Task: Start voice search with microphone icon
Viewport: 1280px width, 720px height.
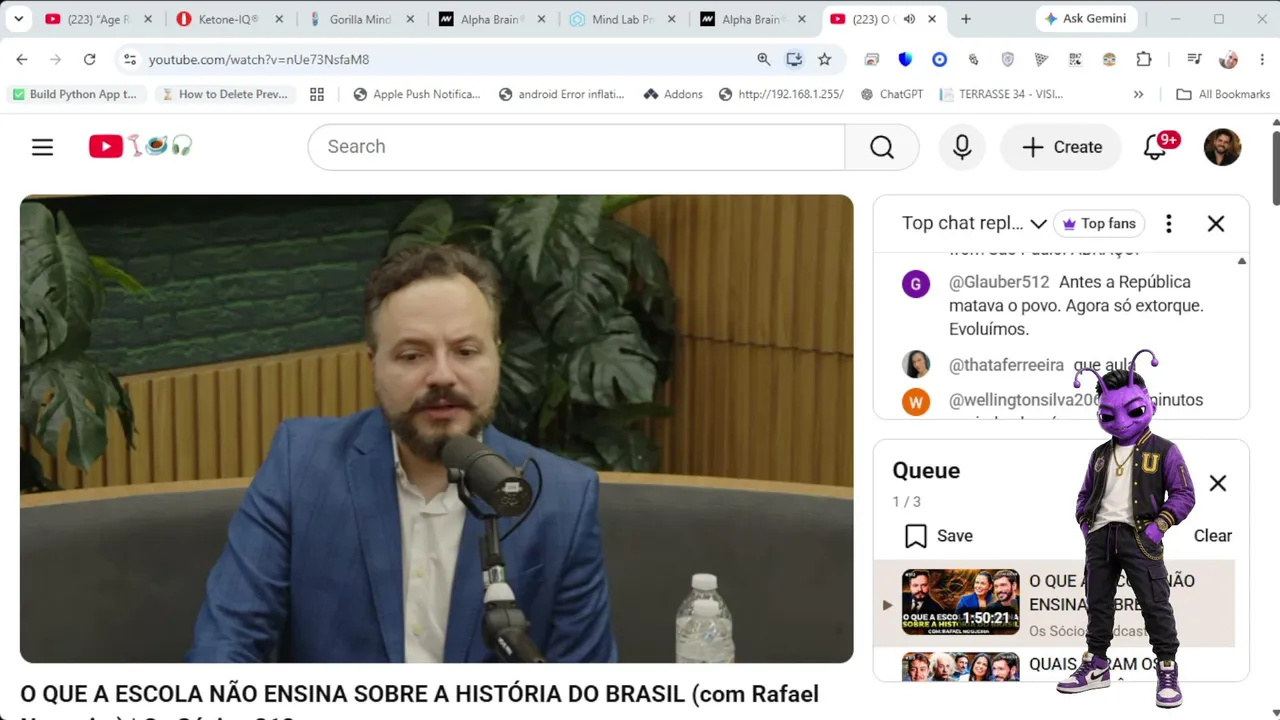Action: 962,147
